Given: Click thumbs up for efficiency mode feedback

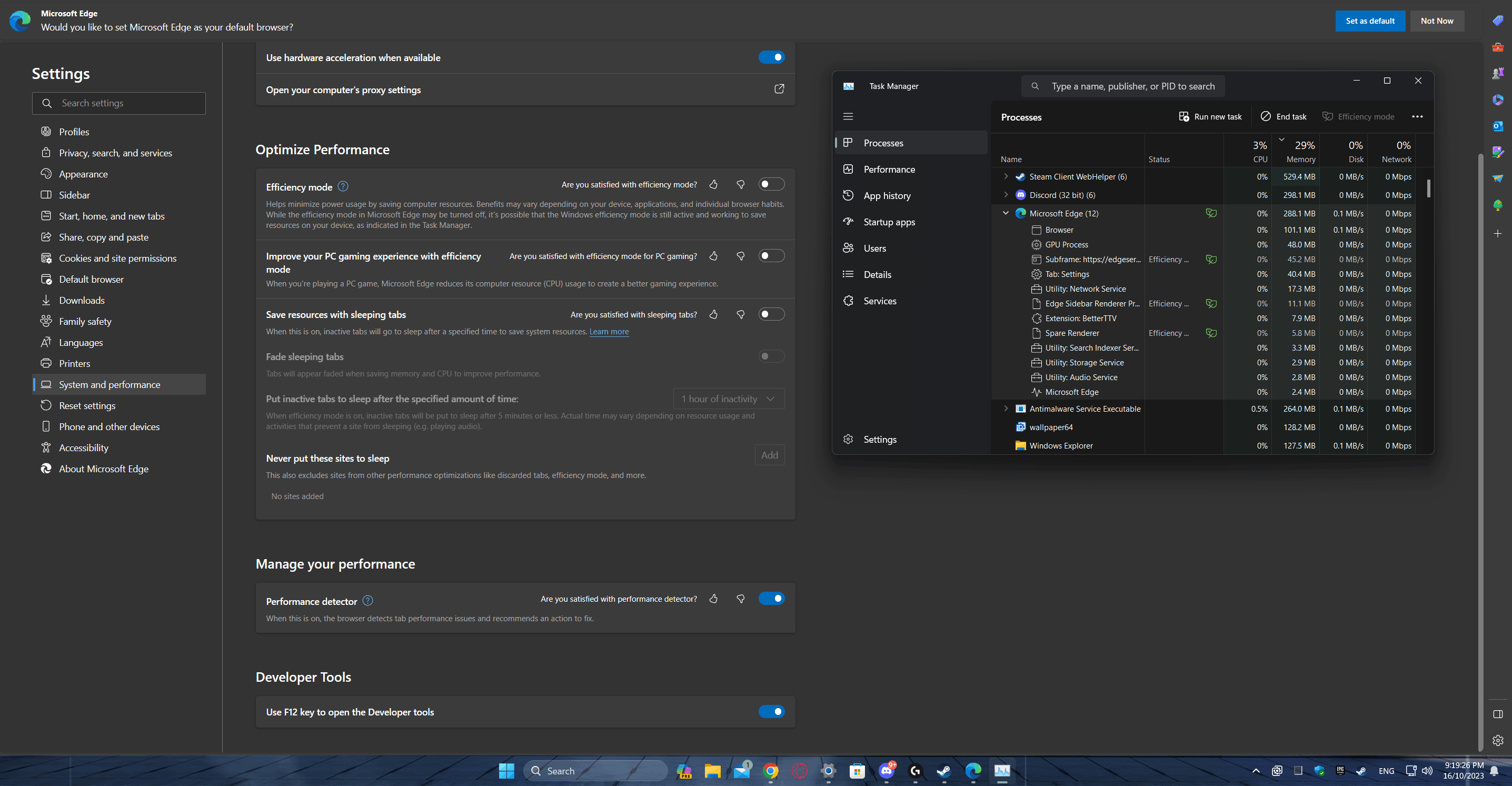Looking at the screenshot, I should tap(713, 184).
